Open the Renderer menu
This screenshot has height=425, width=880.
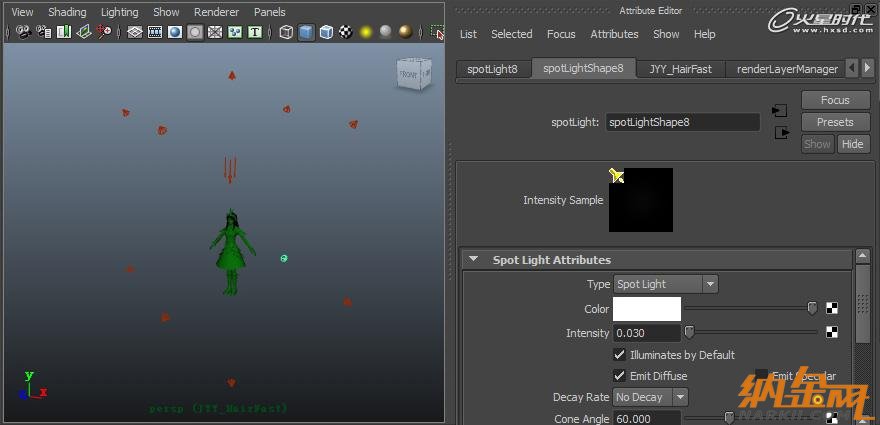click(x=217, y=12)
